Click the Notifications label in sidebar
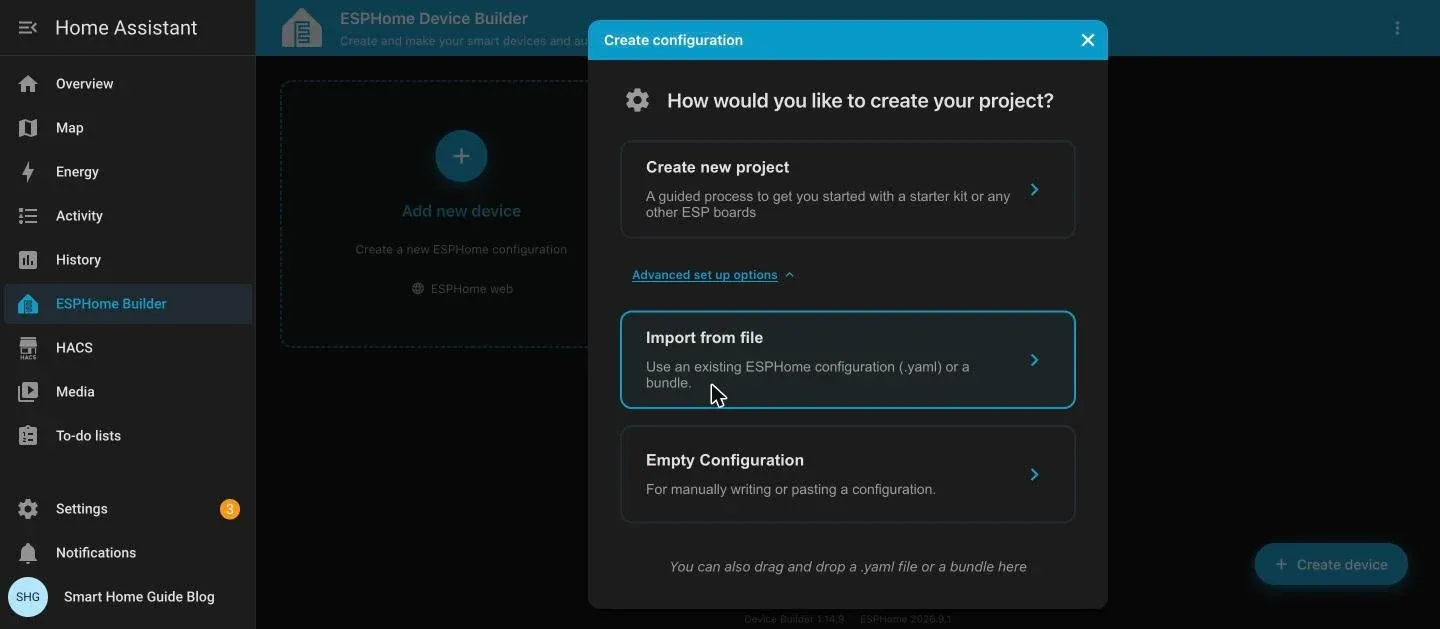1440x629 pixels. 96,553
